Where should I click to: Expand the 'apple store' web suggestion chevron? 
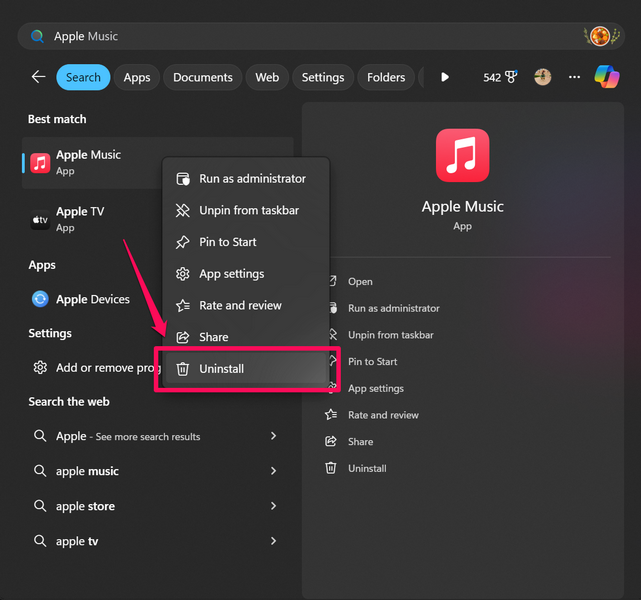(x=274, y=506)
